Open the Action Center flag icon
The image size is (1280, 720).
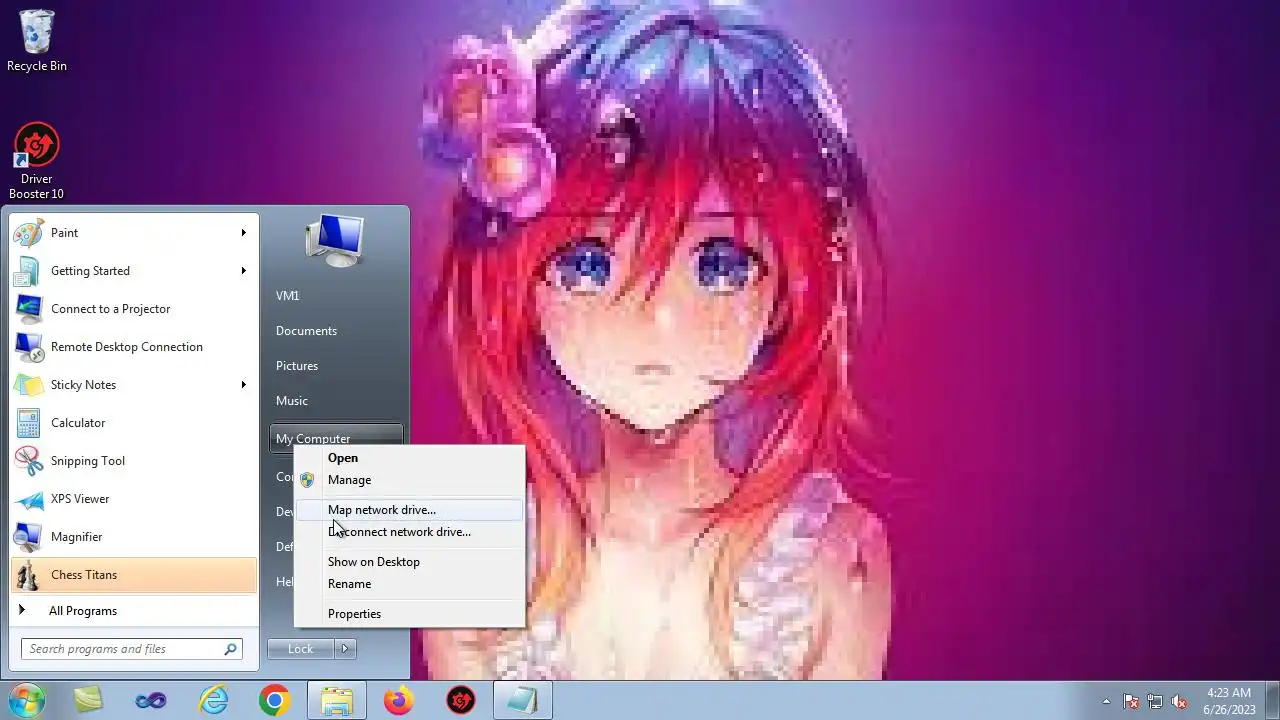coord(1131,701)
